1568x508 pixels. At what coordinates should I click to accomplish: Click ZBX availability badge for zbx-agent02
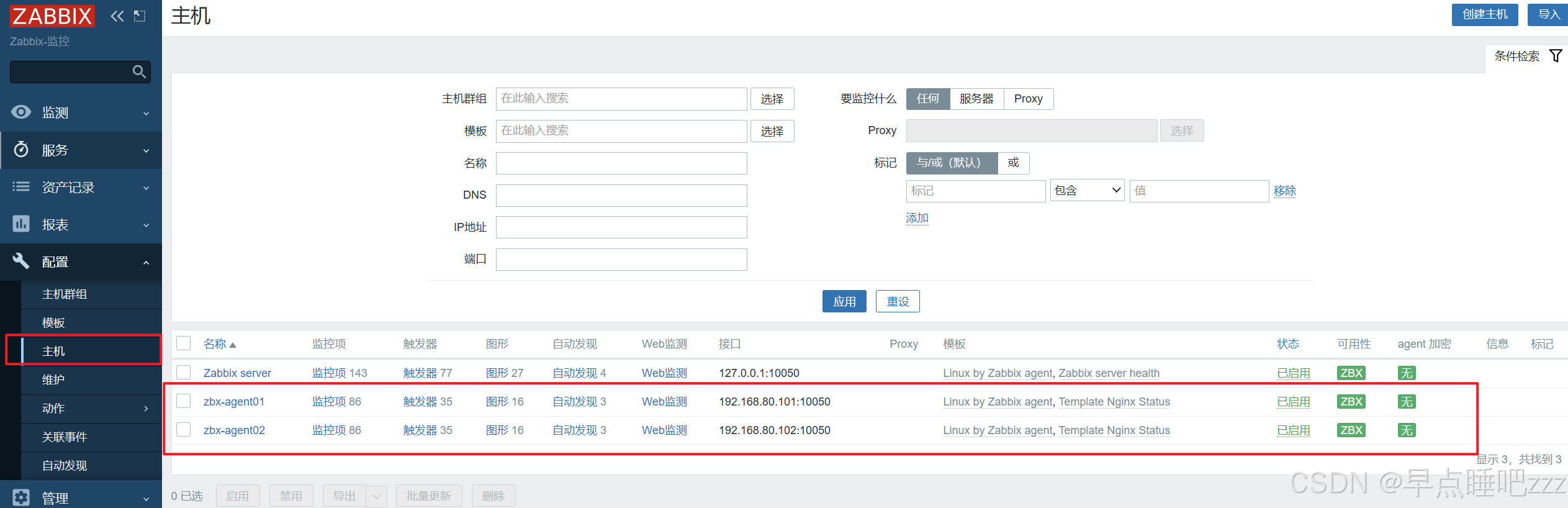[1351, 430]
